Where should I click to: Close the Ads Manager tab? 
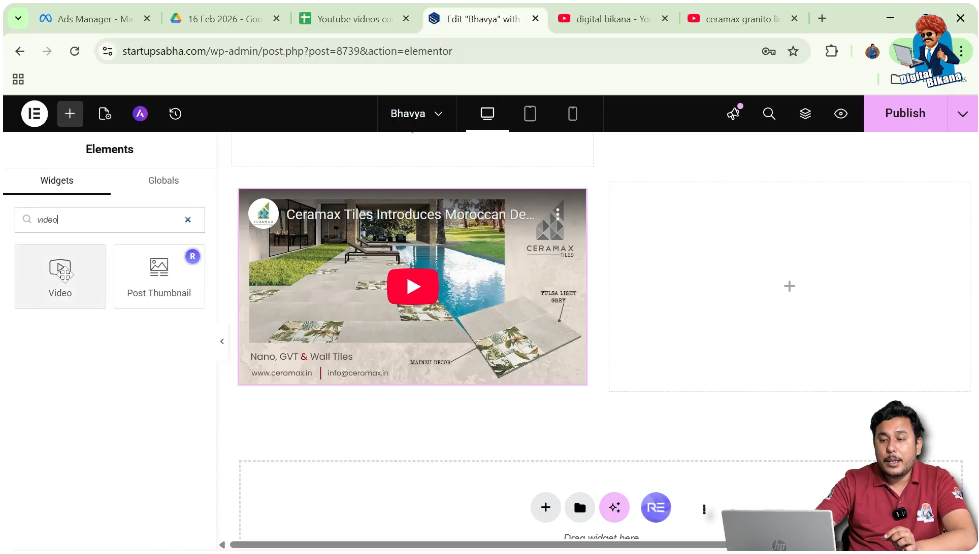click(x=147, y=19)
